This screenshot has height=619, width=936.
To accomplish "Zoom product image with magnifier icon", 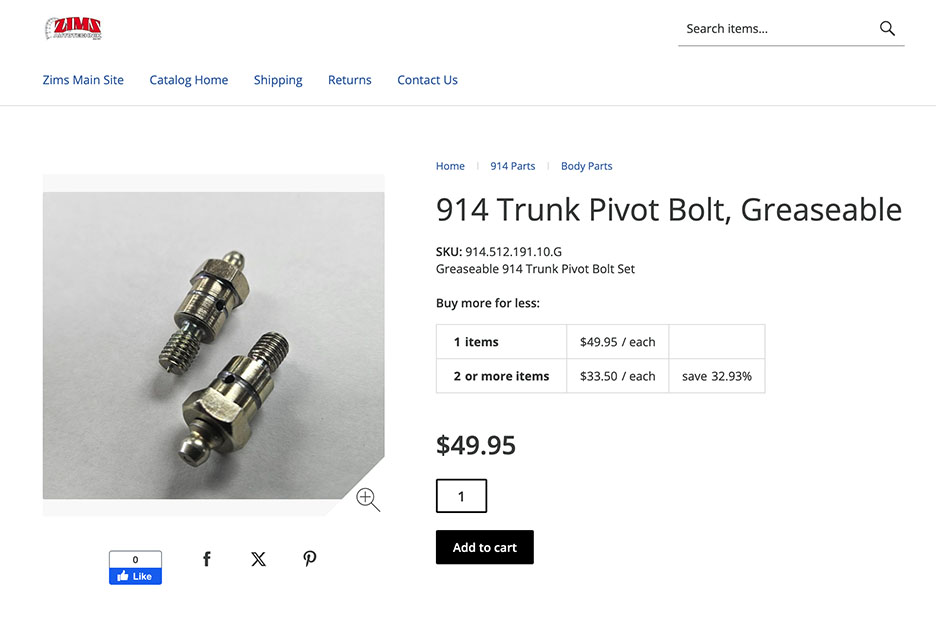I will 367,499.
